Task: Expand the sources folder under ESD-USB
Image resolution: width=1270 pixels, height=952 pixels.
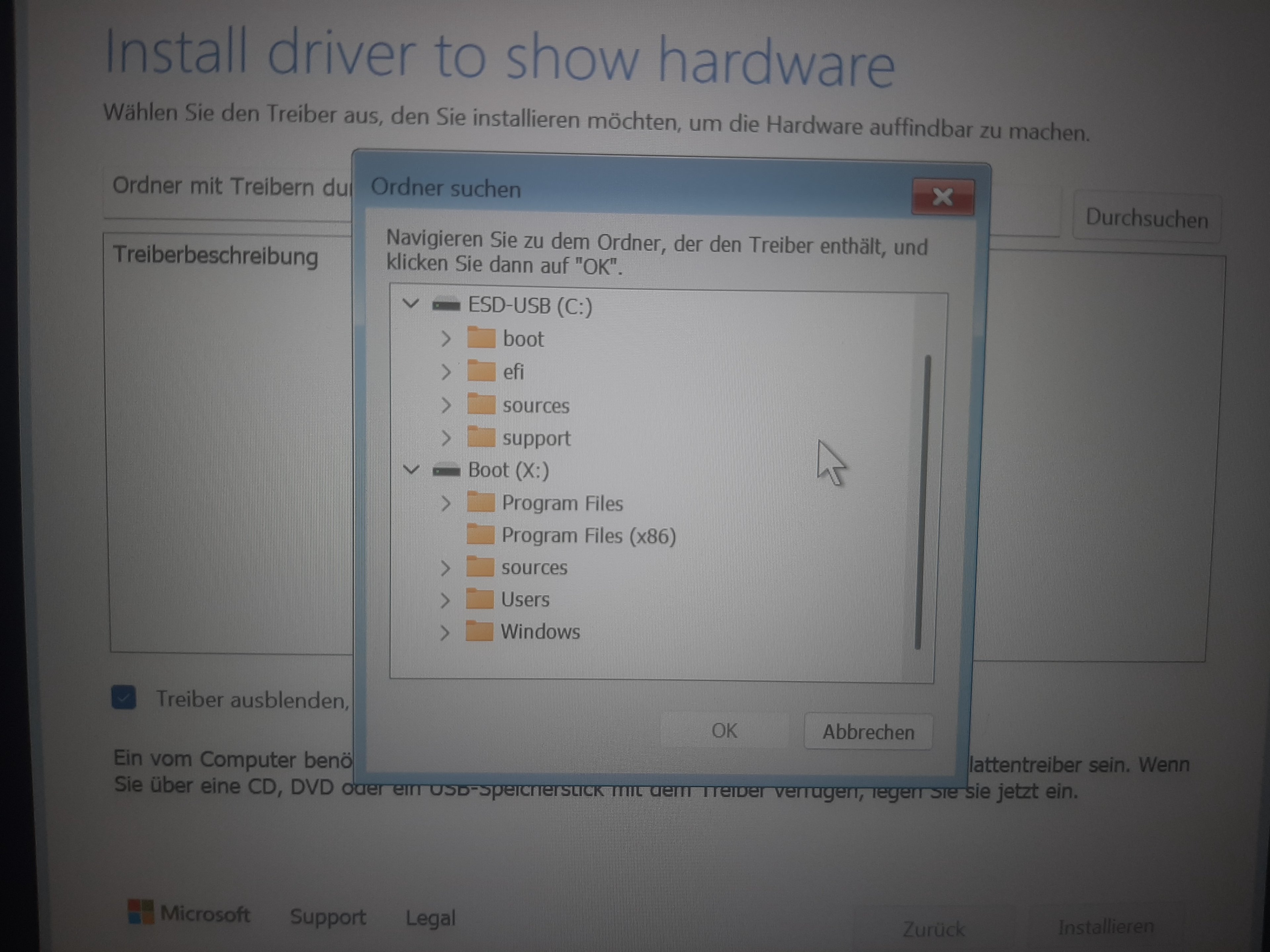Action: pos(446,405)
